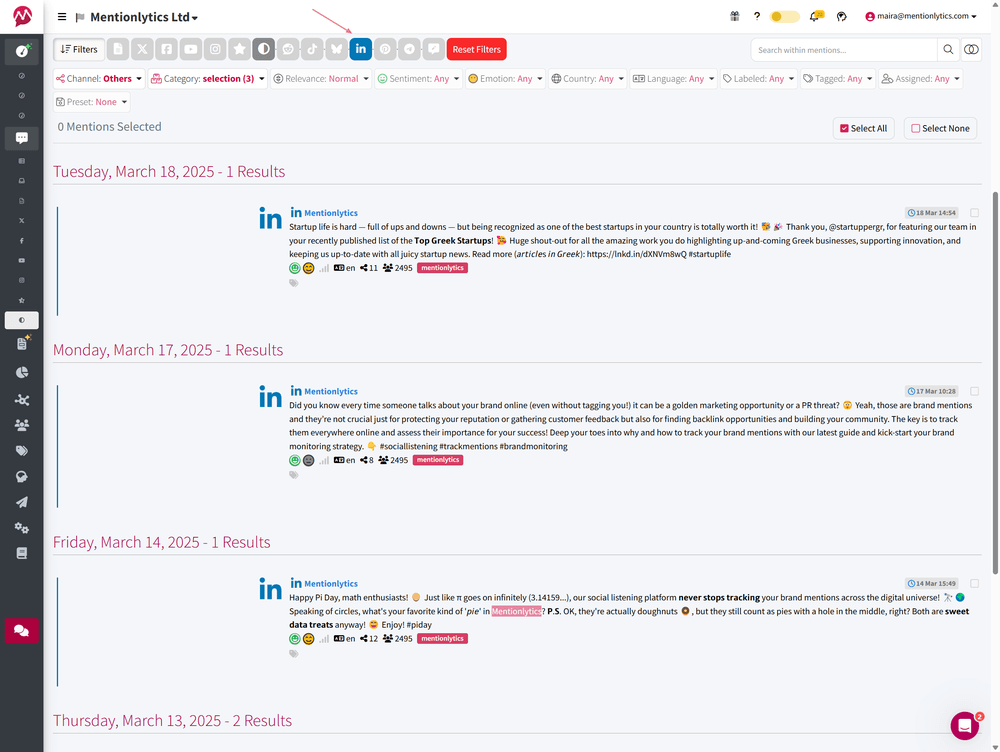Check the Select All checkbox

coord(844,128)
